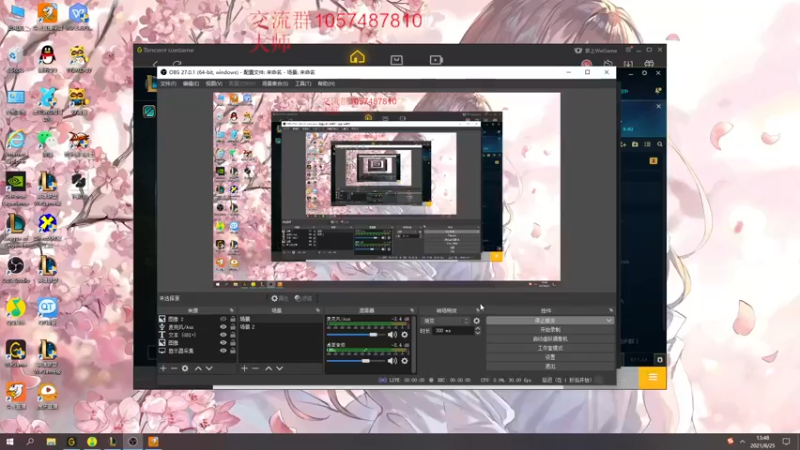The height and width of the screenshot is (450, 800).
Task: Toggle lock on 显示器采集 source
Action: pyautogui.click(x=233, y=351)
